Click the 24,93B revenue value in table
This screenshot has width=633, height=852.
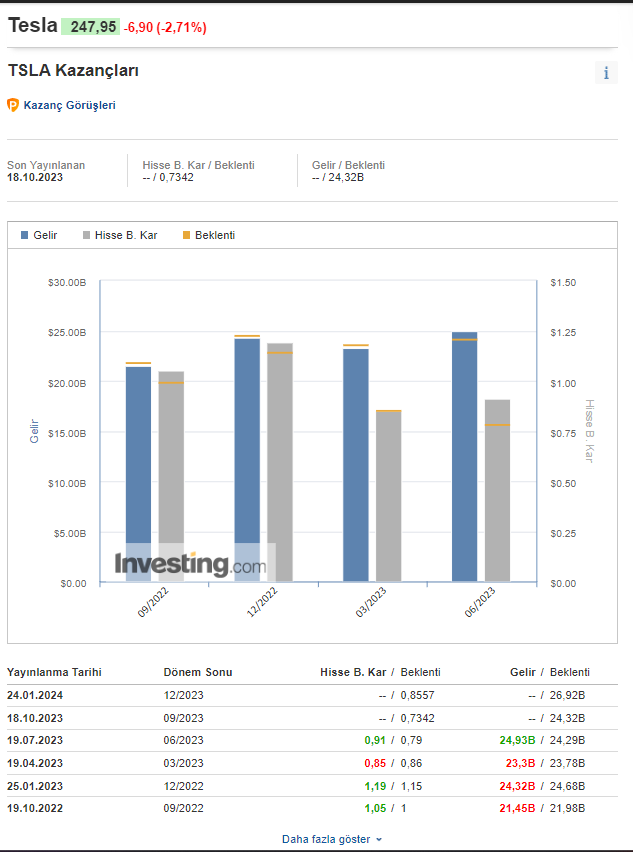(516, 740)
